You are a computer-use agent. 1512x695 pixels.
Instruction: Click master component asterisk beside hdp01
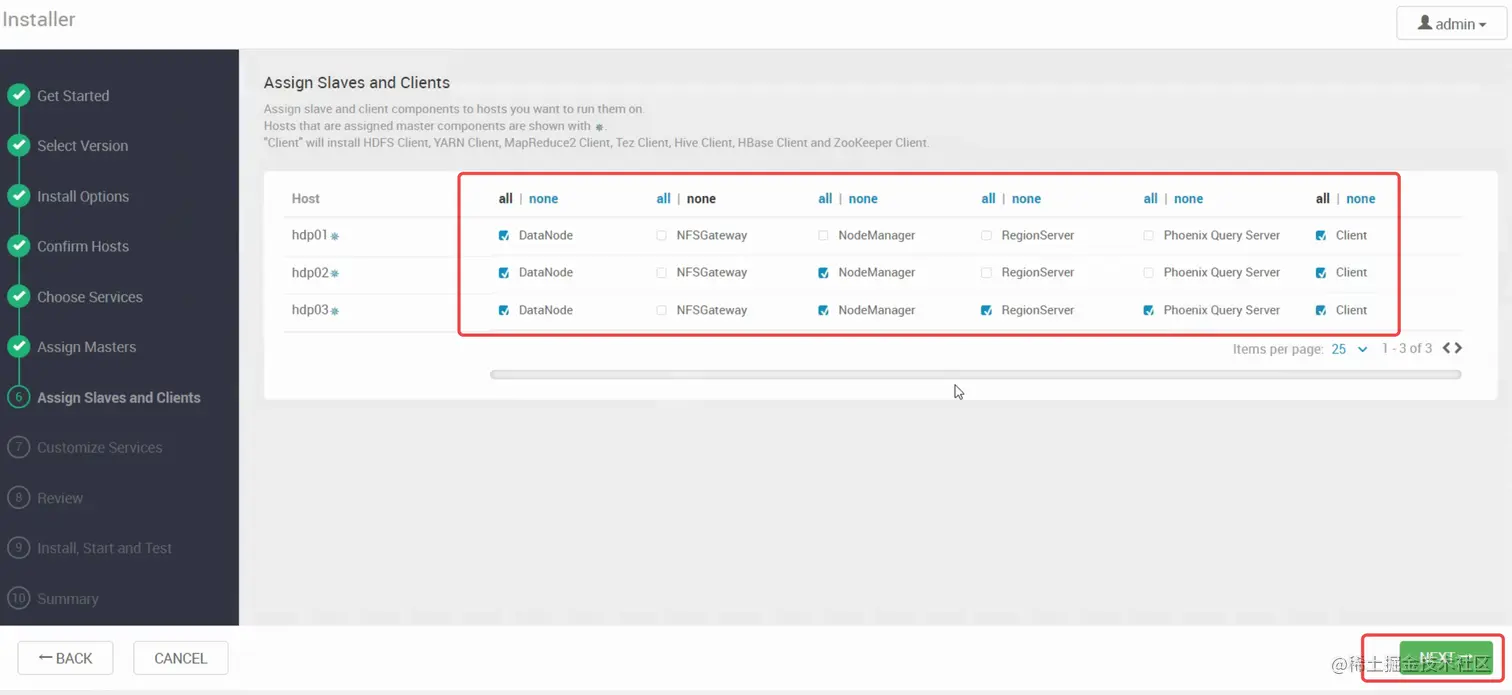click(x=335, y=237)
